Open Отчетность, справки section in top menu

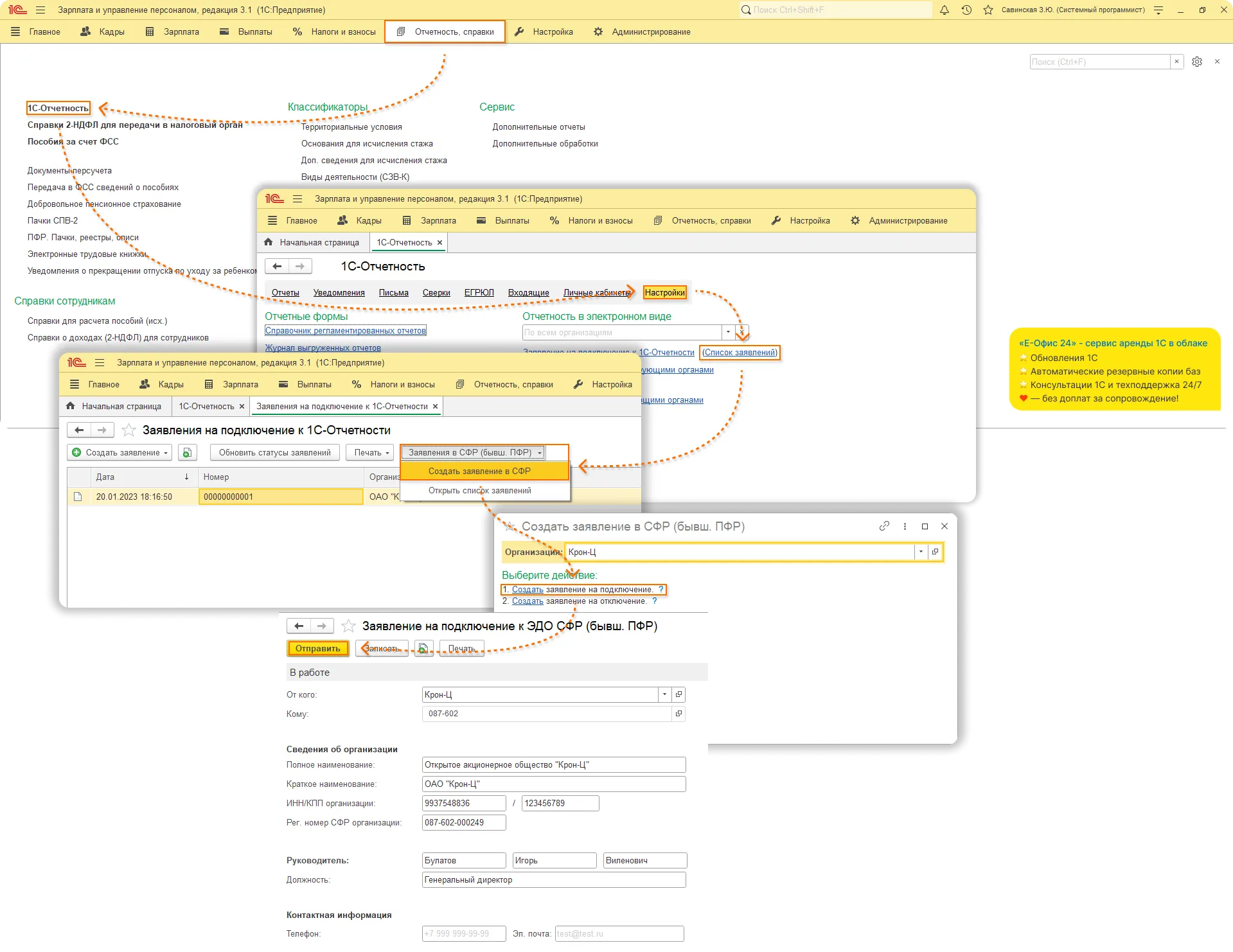(x=445, y=31)
